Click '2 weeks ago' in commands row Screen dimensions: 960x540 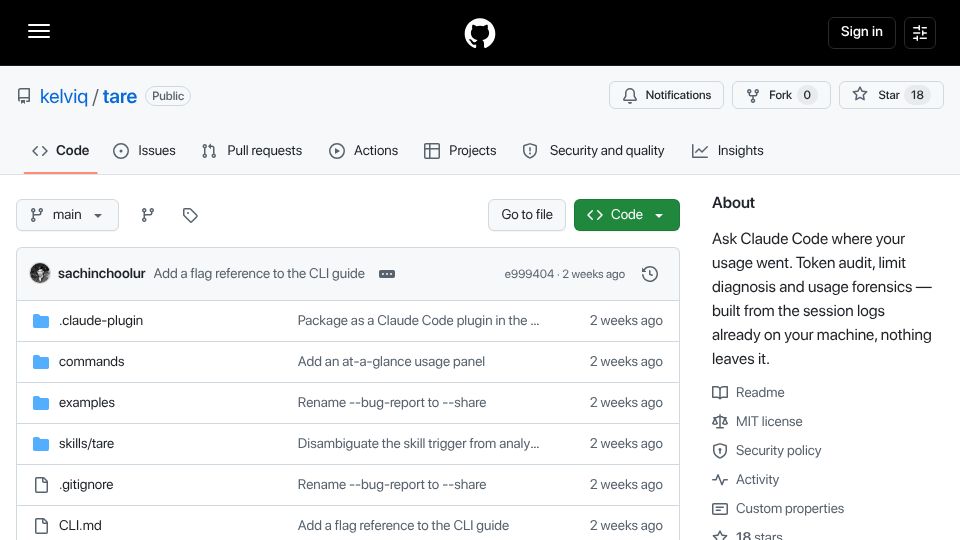click(x=626, y=362)
